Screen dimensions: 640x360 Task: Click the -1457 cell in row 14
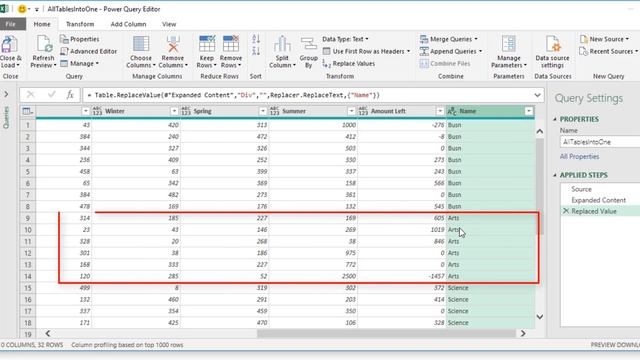pos(401,276)
